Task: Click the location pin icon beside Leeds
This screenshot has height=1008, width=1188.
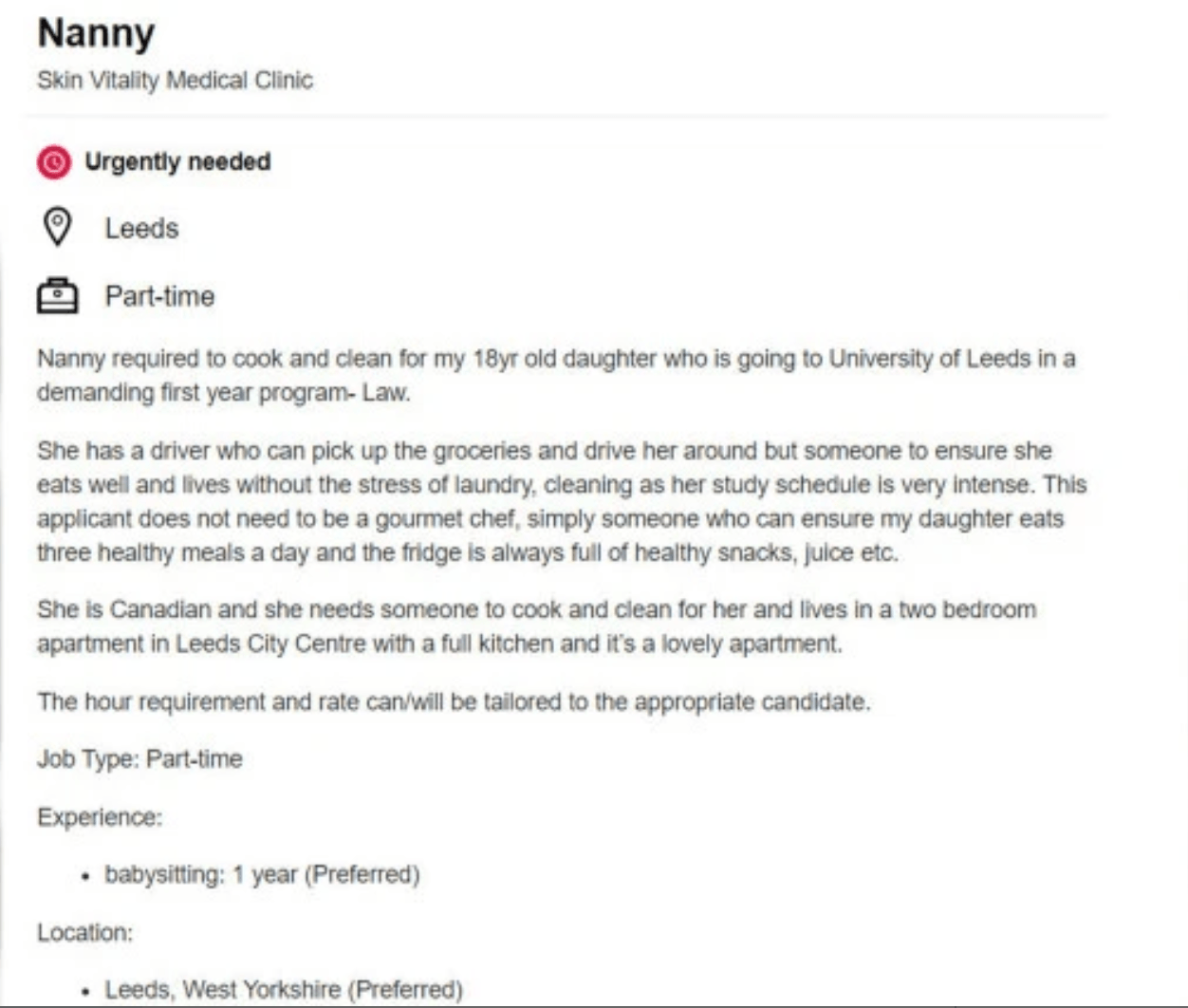Action: 58,228
